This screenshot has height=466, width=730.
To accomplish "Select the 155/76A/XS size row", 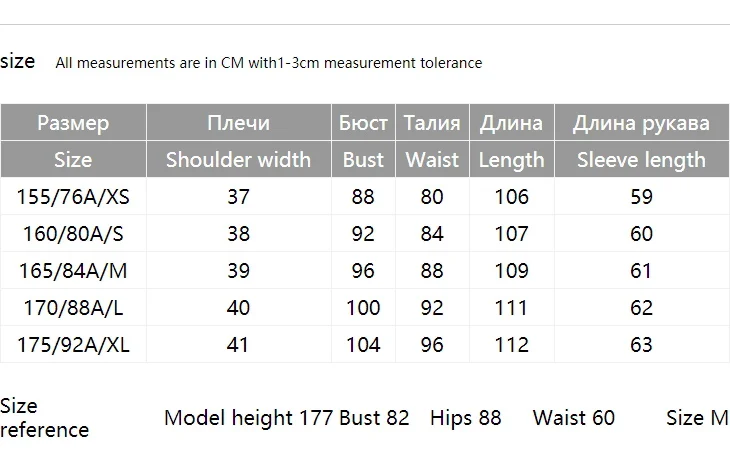I will coord(73,197).
